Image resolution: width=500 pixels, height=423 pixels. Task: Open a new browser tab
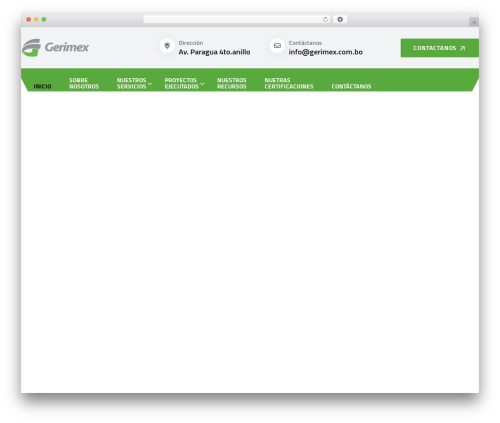474,22
